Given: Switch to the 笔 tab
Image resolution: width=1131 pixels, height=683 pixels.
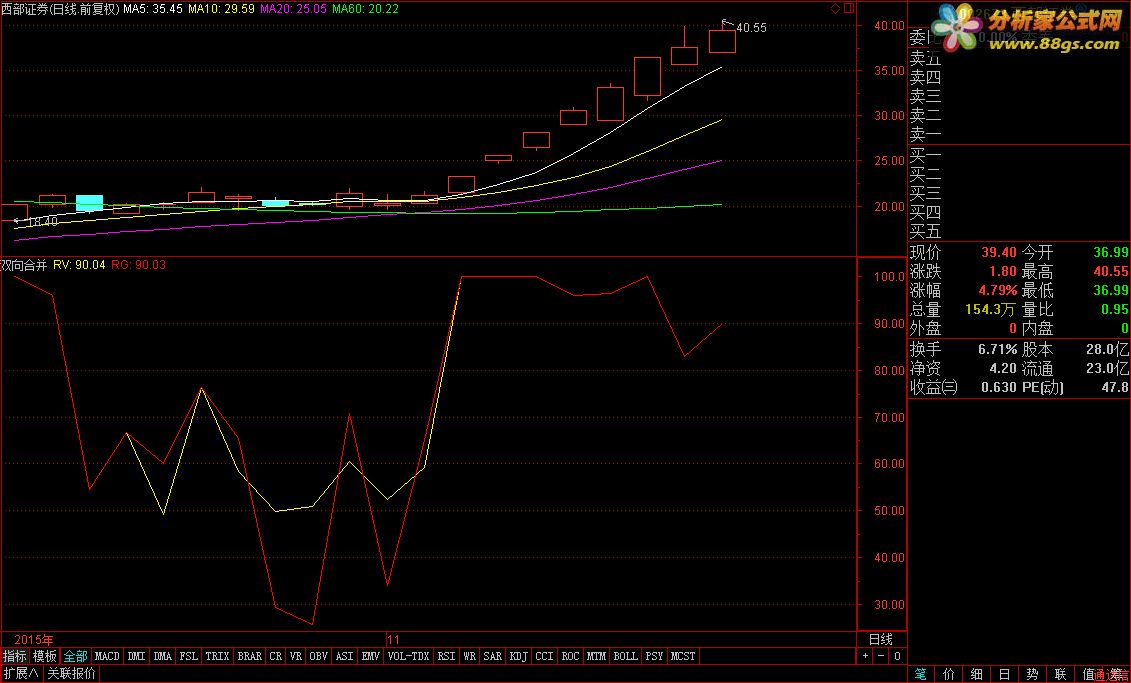Looking at the screenshot, I should tap(921, 674).
